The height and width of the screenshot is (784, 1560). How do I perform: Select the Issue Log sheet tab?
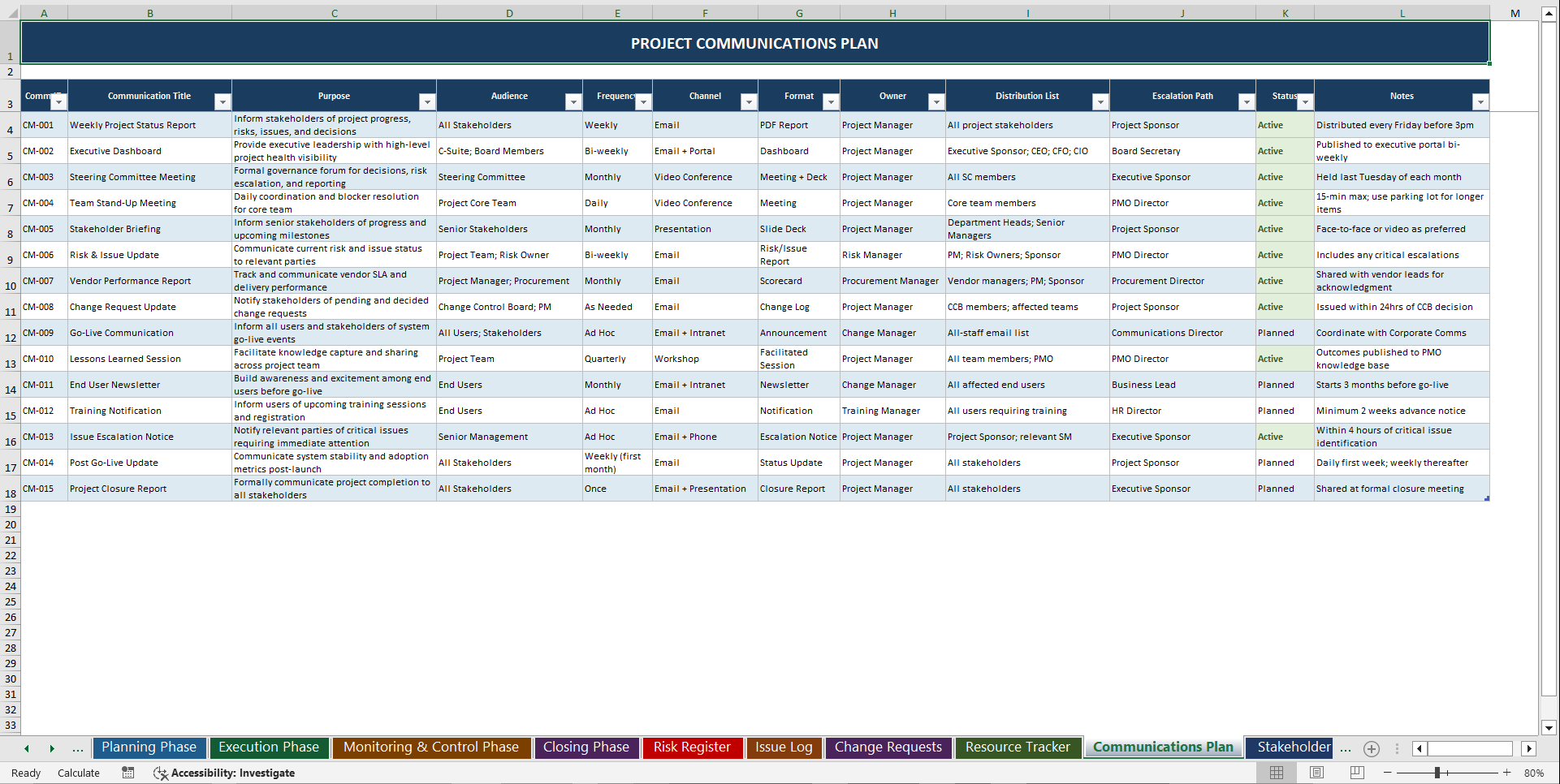tap(784, 747)
